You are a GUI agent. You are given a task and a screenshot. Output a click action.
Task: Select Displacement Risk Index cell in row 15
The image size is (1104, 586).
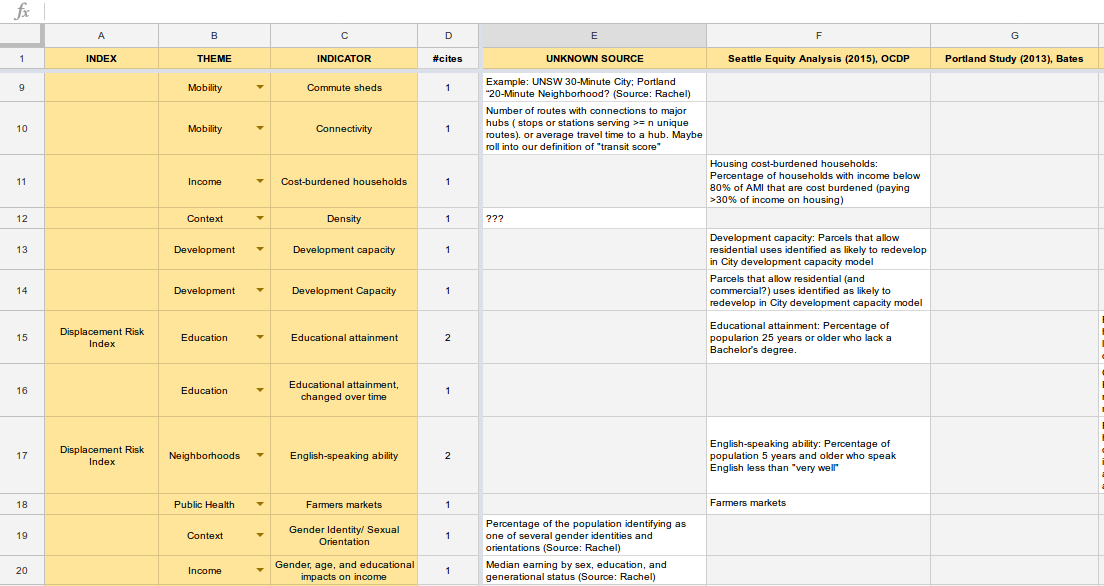click(101, 337)
